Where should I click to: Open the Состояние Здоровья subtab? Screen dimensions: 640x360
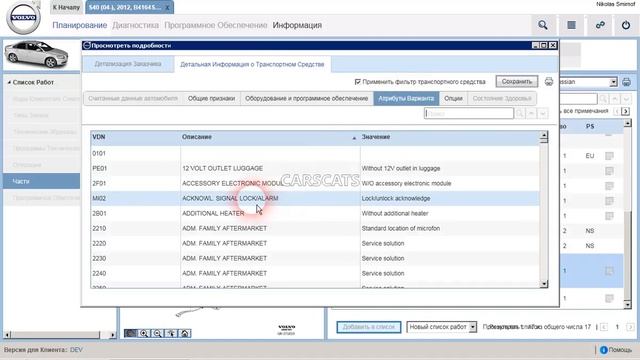502,98
